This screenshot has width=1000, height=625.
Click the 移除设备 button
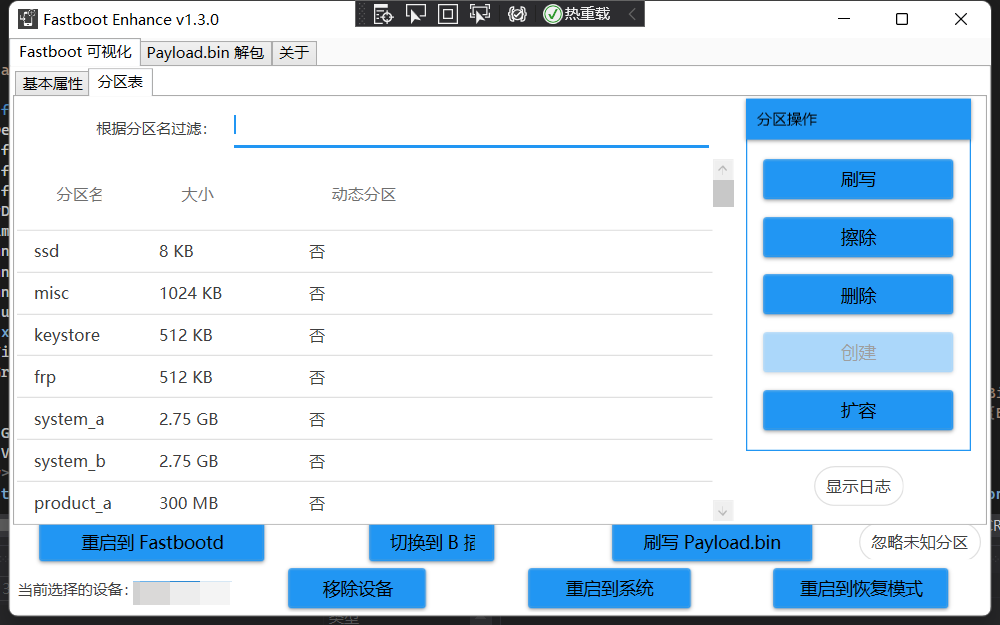click(357, 589)
